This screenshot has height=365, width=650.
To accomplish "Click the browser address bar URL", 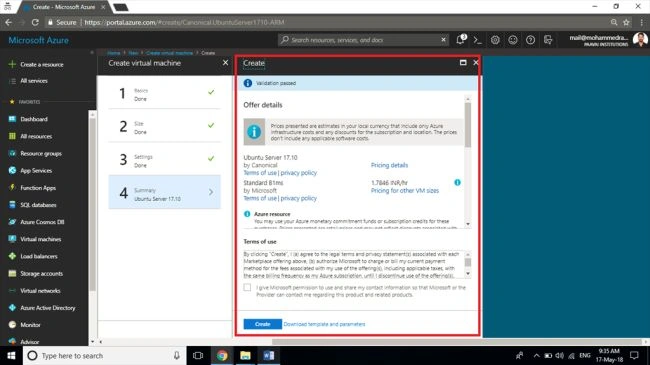I will [184, 22].
